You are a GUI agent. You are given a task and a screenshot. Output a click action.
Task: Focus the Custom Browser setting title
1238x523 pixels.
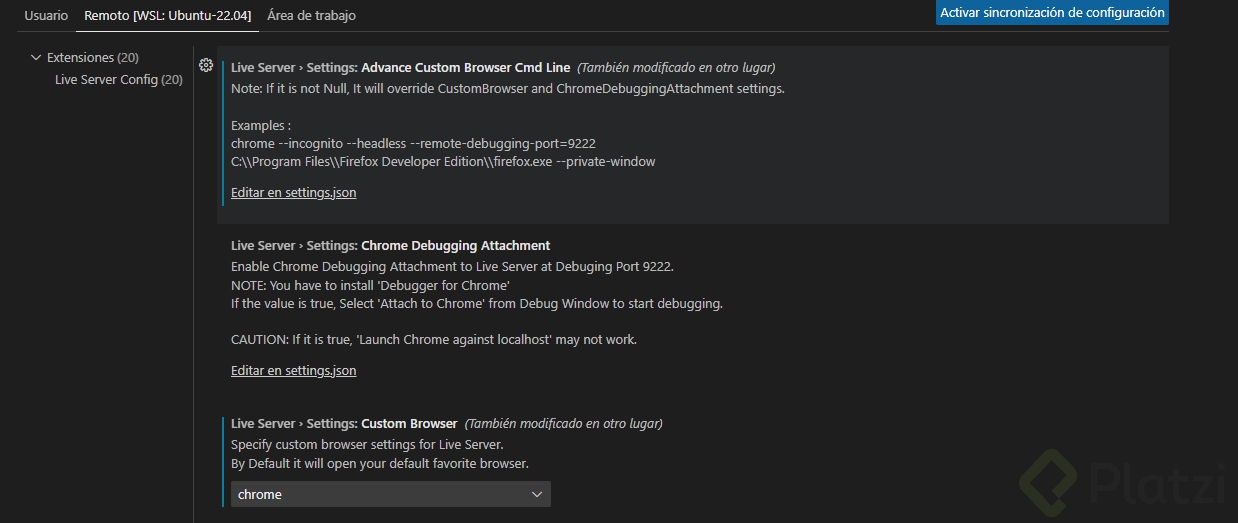tap(344, 424)
